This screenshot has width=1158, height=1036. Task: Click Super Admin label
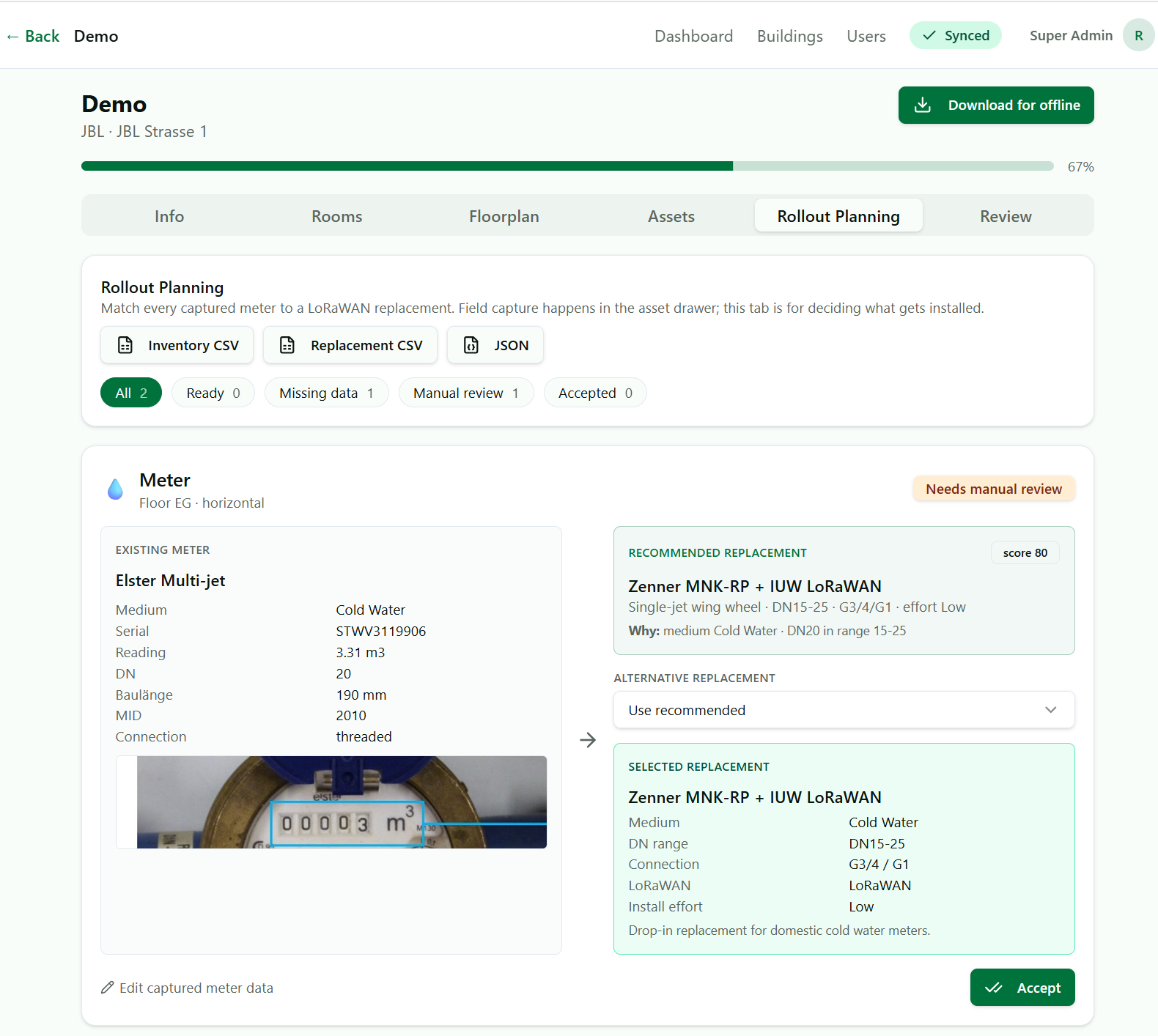point(1071,35)
